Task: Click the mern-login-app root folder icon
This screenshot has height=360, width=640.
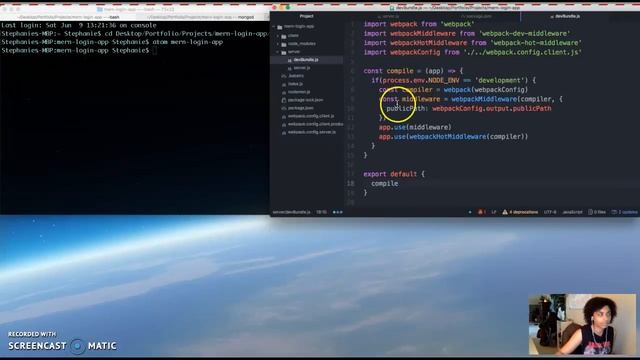Action: pos(280,27)
